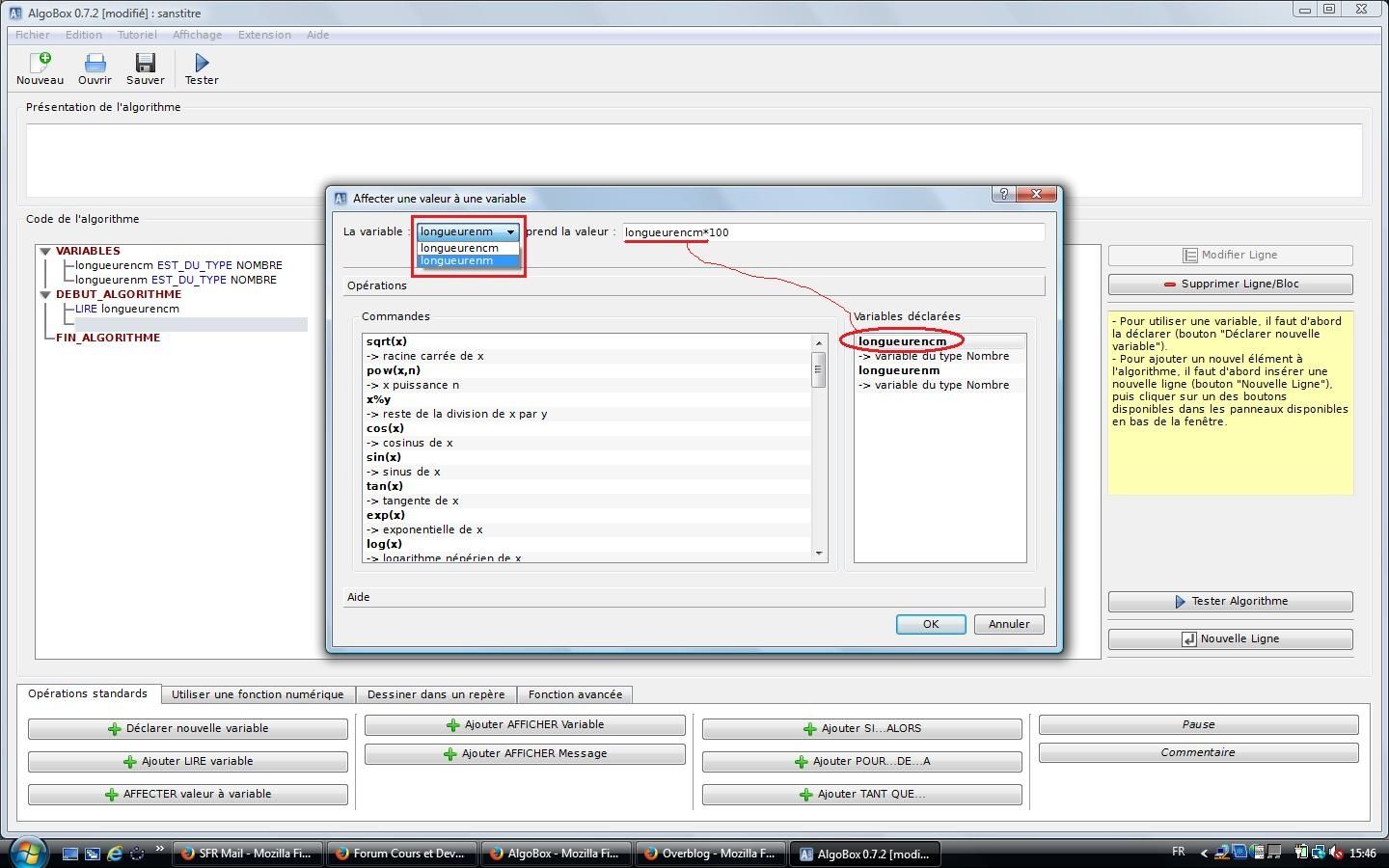
Task: Open the Windows Start orb
Action: pos(28,853)
